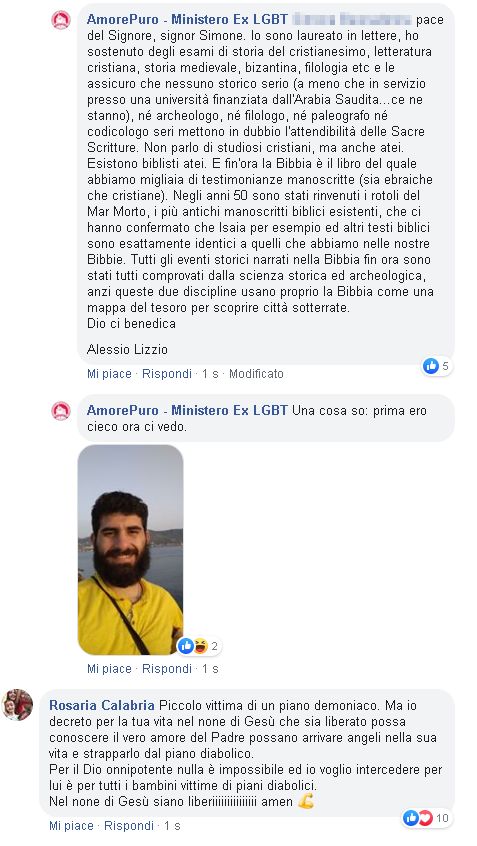
Task: Open Rosaria Calabria profile name link
Action: coord(102,705)
